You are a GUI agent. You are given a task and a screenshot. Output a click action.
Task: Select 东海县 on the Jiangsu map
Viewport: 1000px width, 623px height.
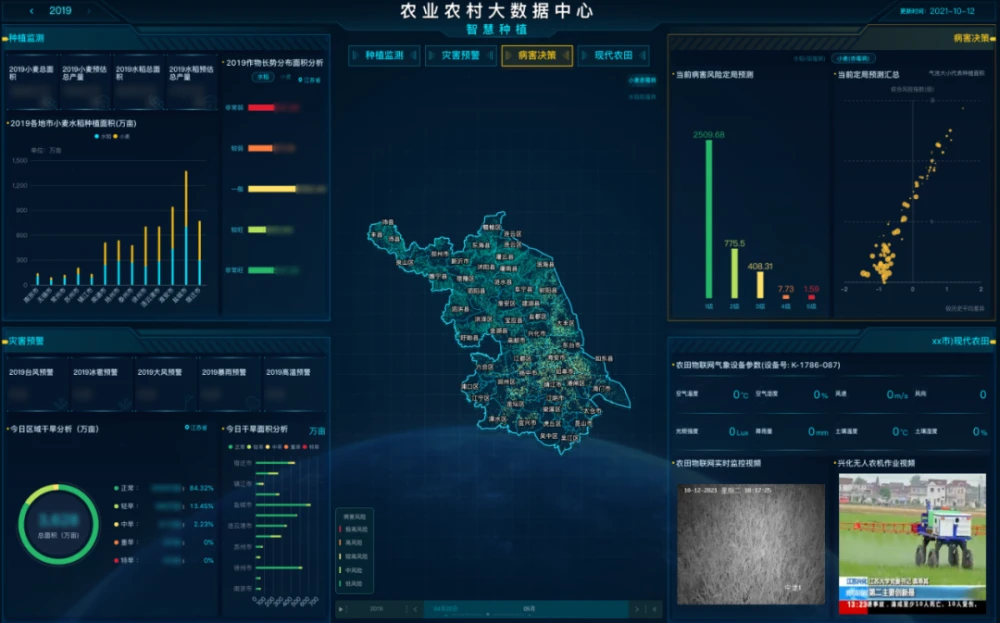[480, 245]
